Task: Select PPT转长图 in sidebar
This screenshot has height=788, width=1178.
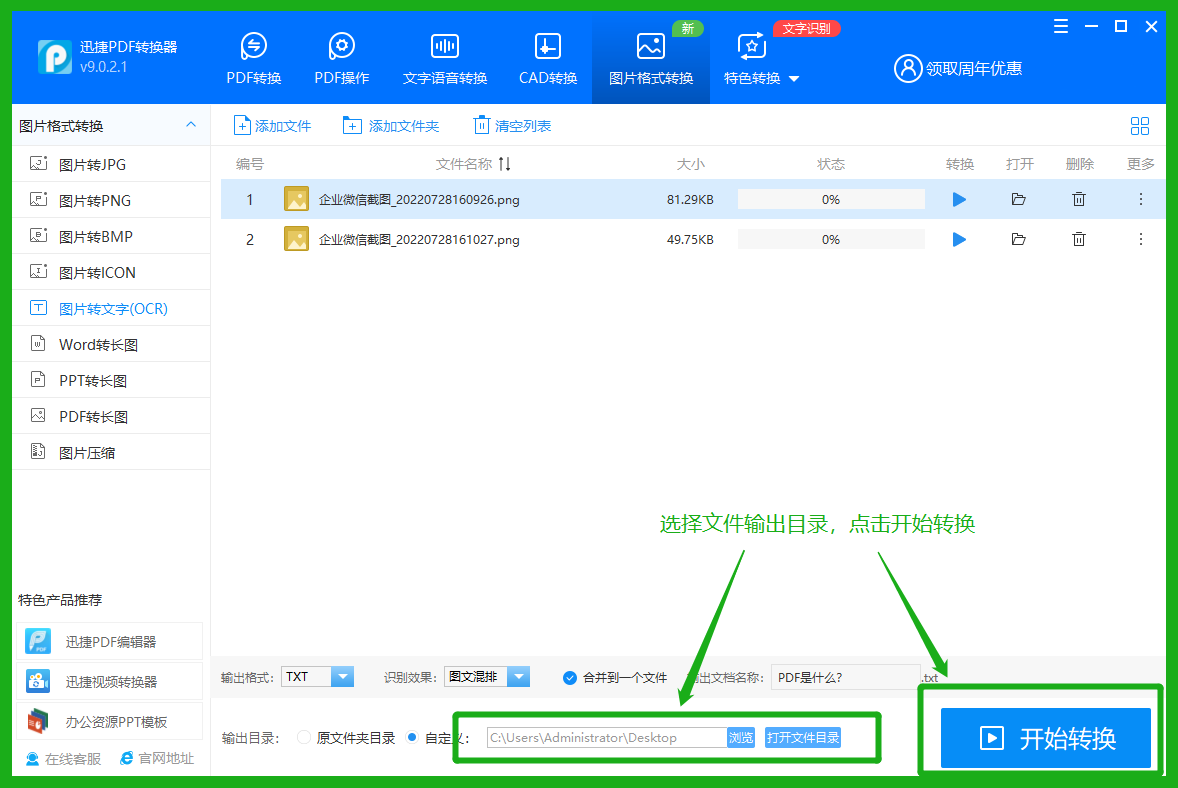Action: tap(111, 381)
